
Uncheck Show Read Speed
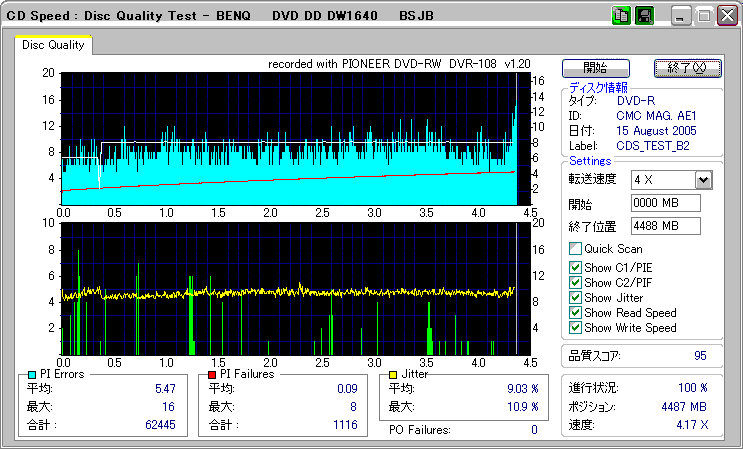(x=575, y=313)
